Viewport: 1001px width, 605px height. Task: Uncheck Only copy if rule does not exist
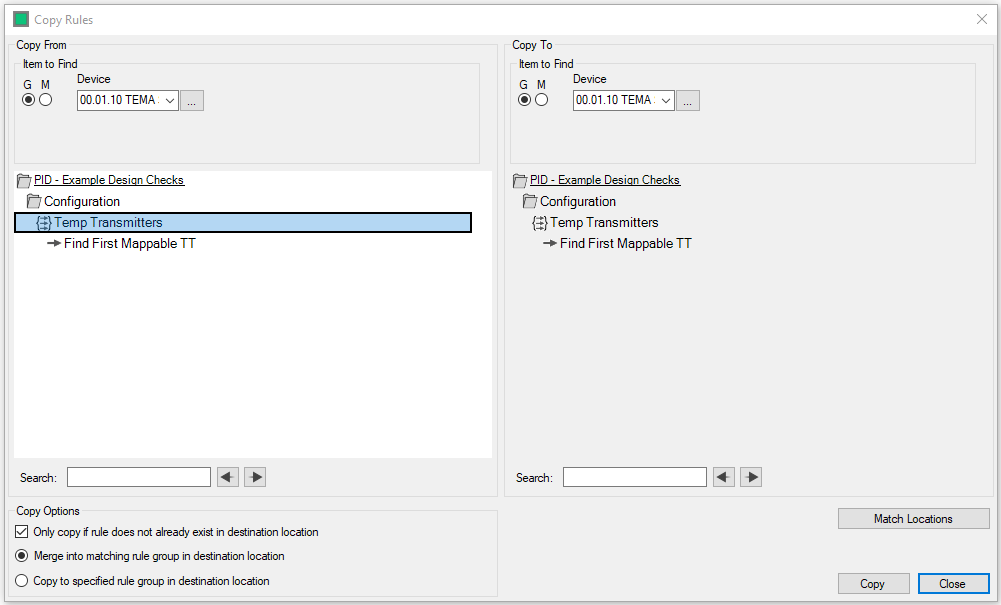(x=22, y=532)
